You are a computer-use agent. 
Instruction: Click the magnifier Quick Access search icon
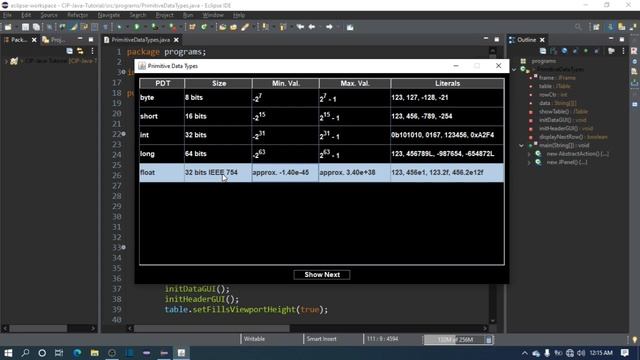click(x=578, y=27)
